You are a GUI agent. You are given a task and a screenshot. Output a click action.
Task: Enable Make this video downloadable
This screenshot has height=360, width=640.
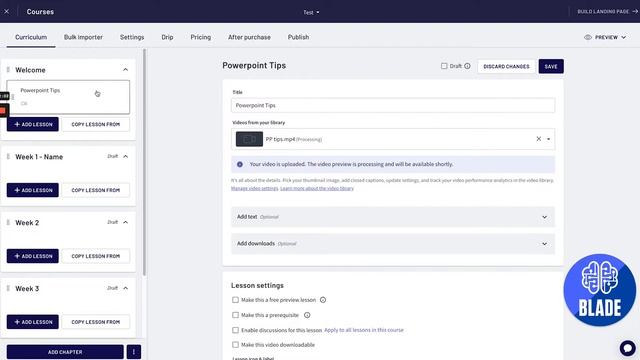click(235, 345)
